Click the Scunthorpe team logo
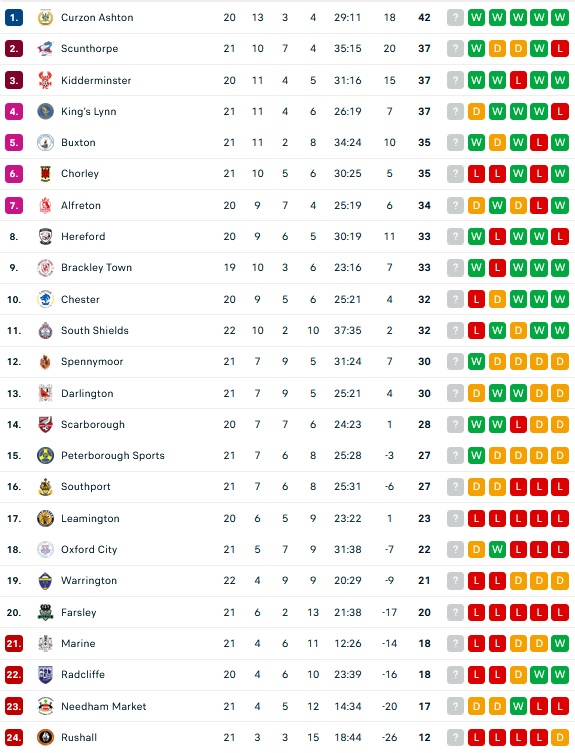The image size is (575, 753). (45, 49)
